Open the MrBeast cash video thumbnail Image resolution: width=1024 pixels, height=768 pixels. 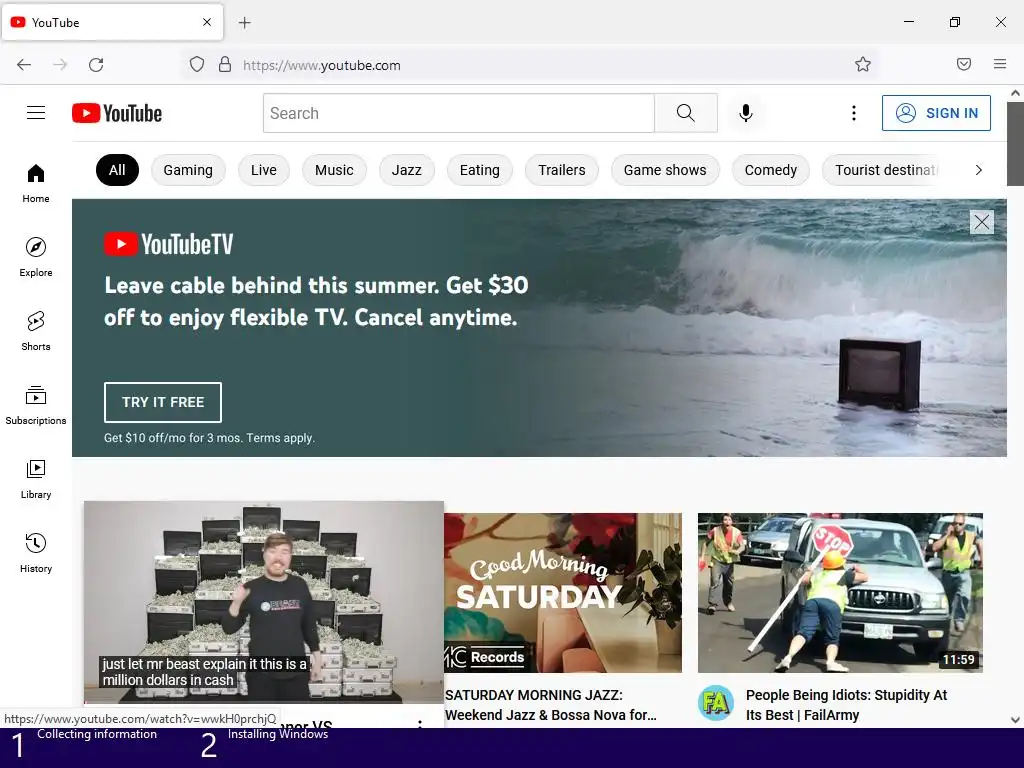pyautogui.click(x=264, y=602)
